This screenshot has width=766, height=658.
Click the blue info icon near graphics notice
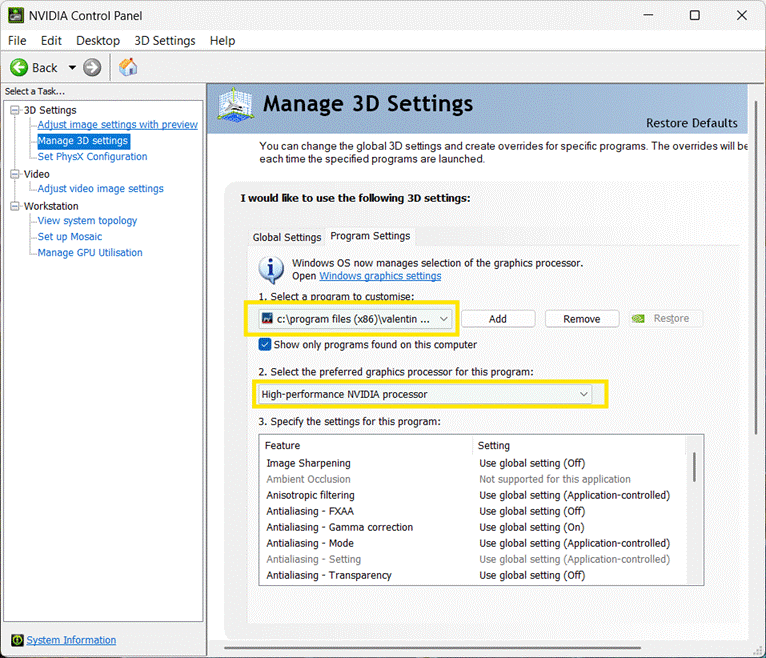coord(271,269)
